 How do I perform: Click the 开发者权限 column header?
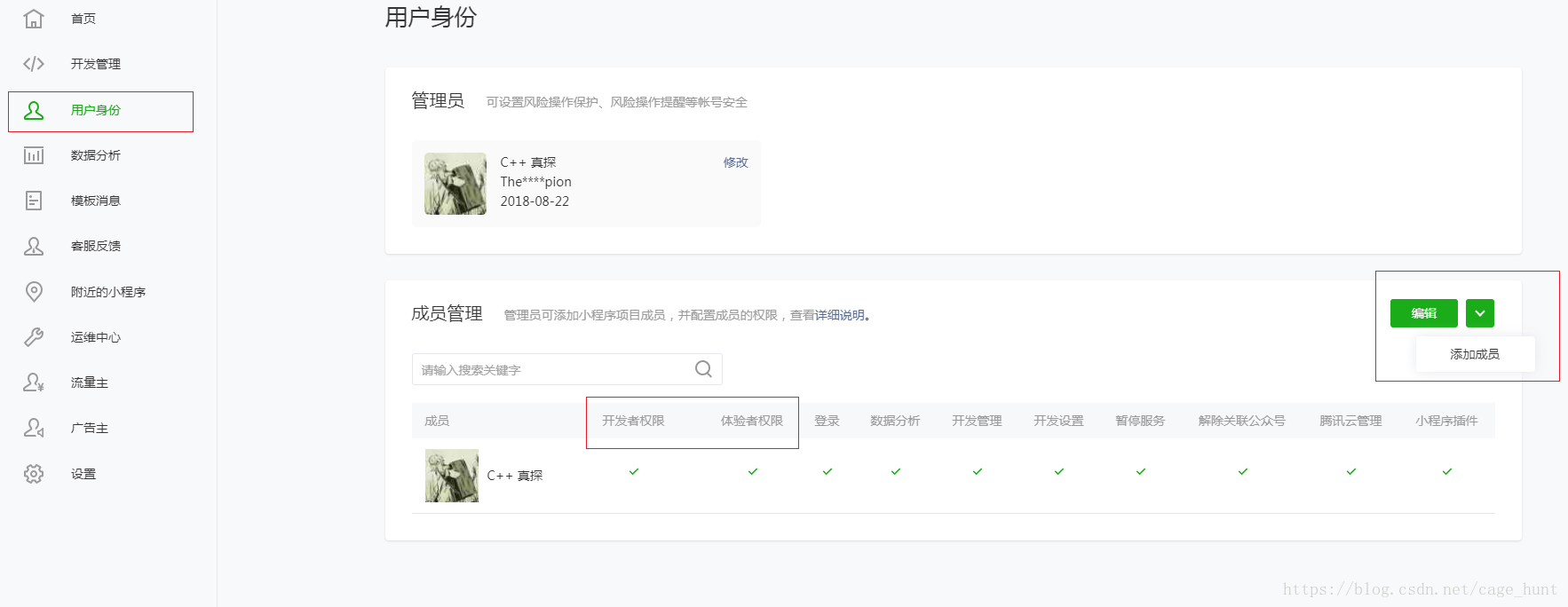[633, 421]
